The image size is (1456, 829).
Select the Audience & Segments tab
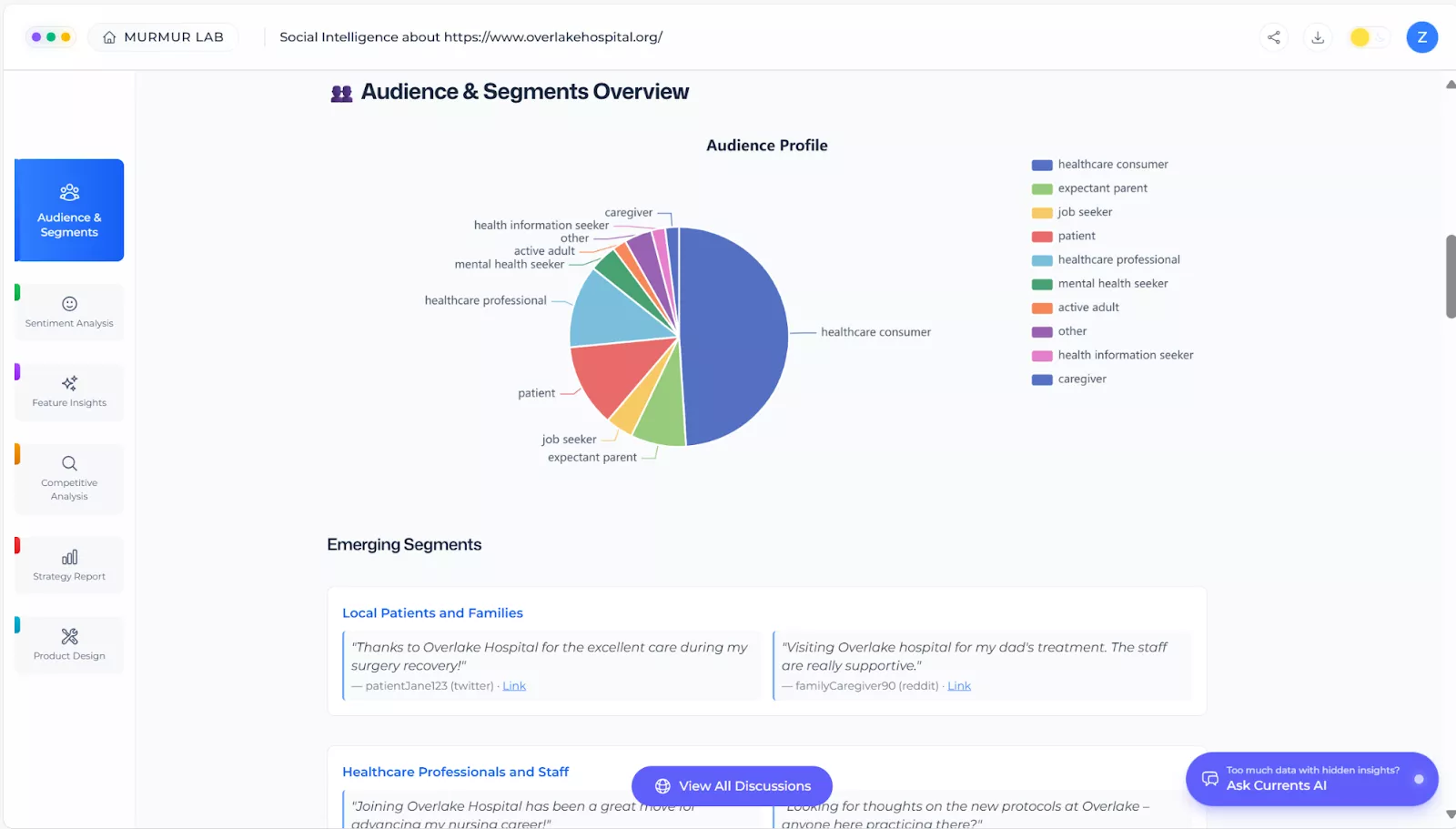[x=69, y=210]
